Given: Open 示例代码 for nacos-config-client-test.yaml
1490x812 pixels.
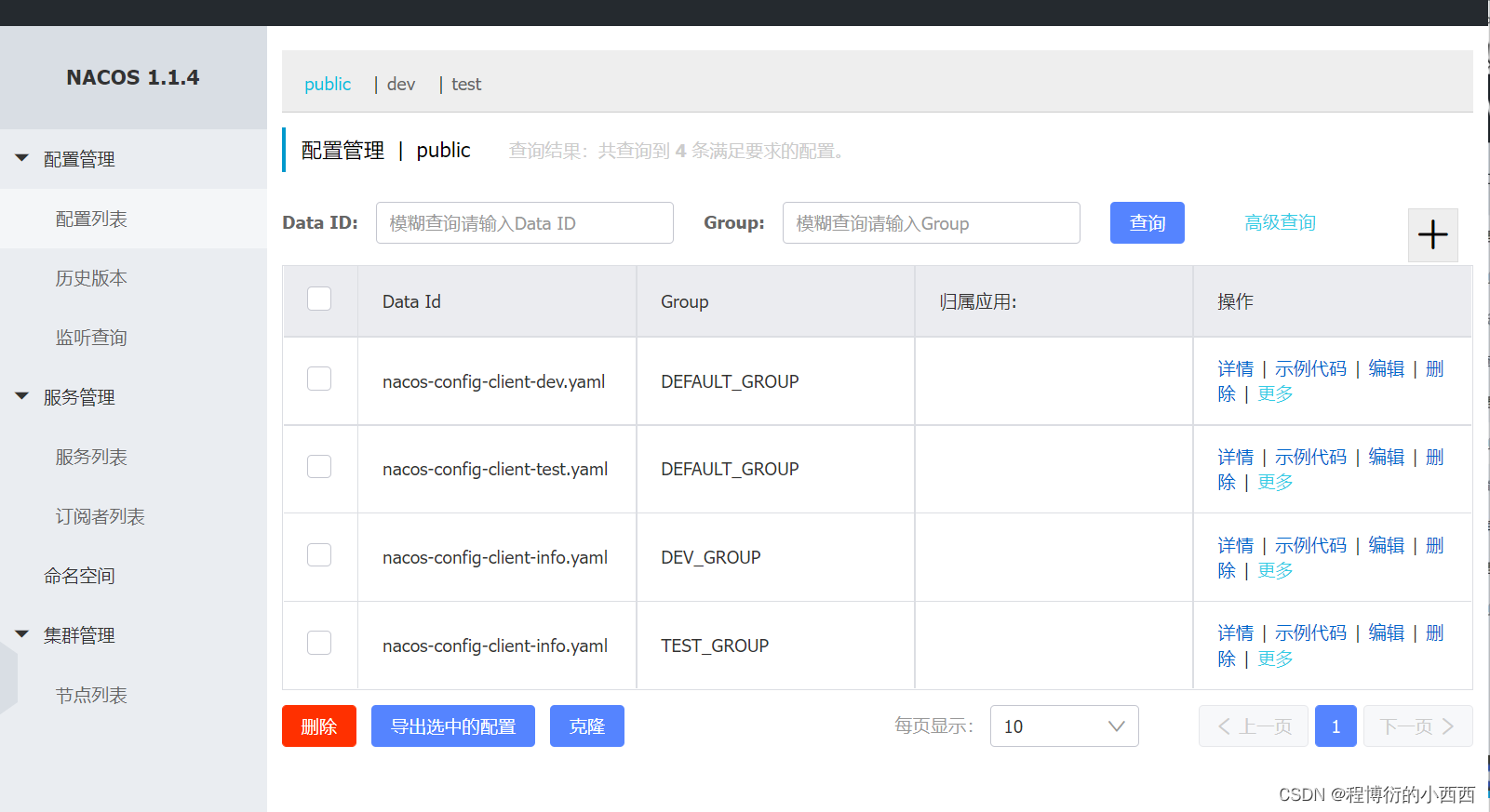Looking at the screenshot, I should click(x=1310, y=457).
